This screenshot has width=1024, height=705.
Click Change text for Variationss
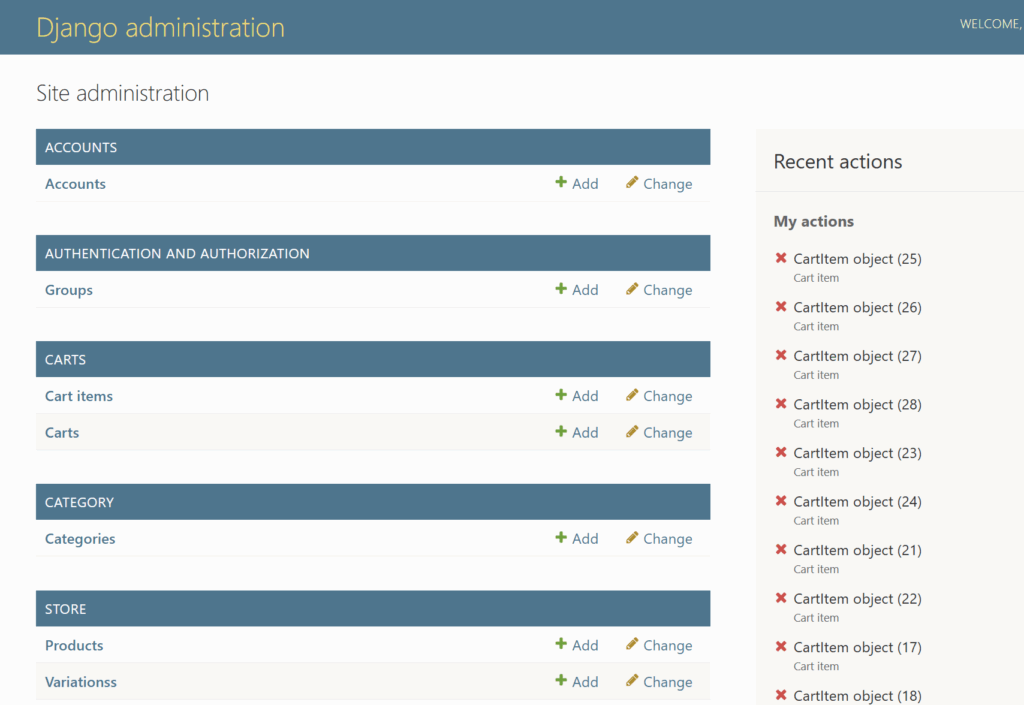(x=668, y=682)
